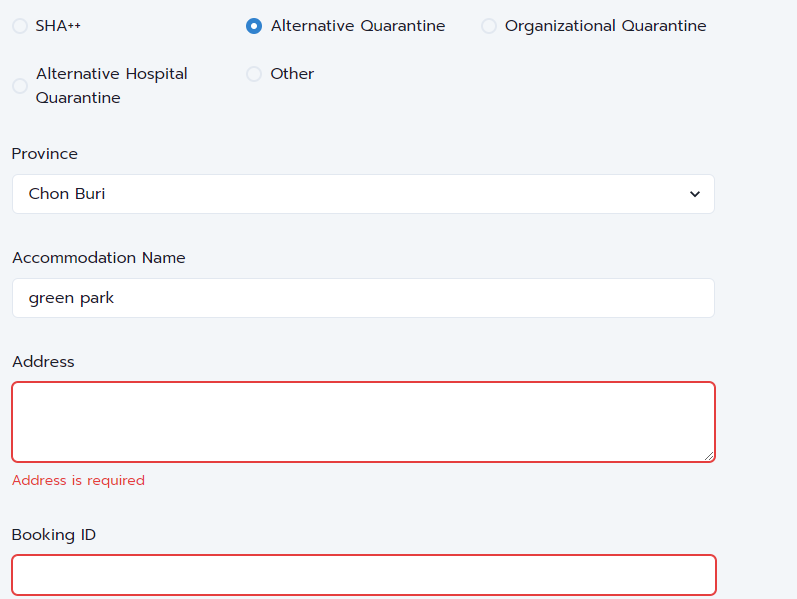Focus the empty Booking ID input field
This screenshot has height=599, width=797.
click(x=364, y=575)
